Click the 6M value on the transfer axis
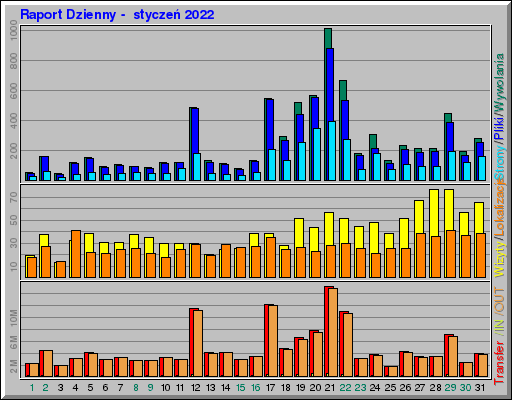Screen dimensions: 512x400 pos(14,342)
